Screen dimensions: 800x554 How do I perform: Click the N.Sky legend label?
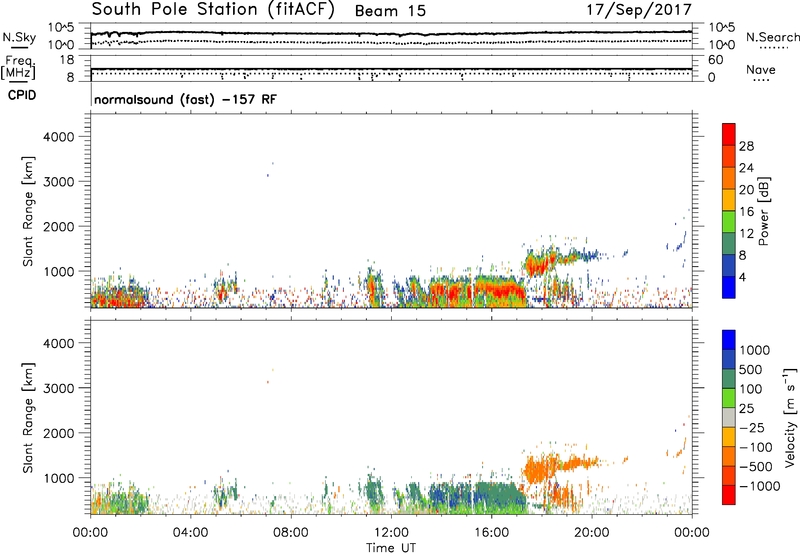(19, 37)
